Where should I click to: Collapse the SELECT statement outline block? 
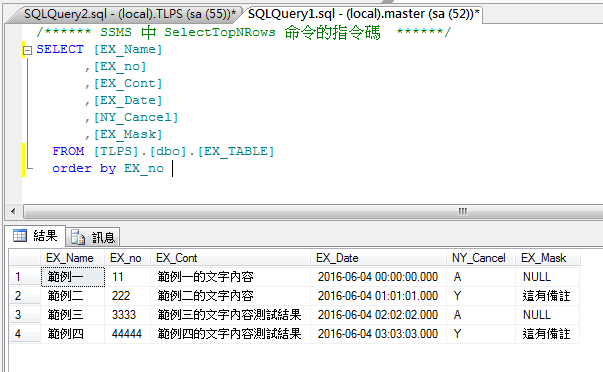pyautogui.click(x=27, y=50)
